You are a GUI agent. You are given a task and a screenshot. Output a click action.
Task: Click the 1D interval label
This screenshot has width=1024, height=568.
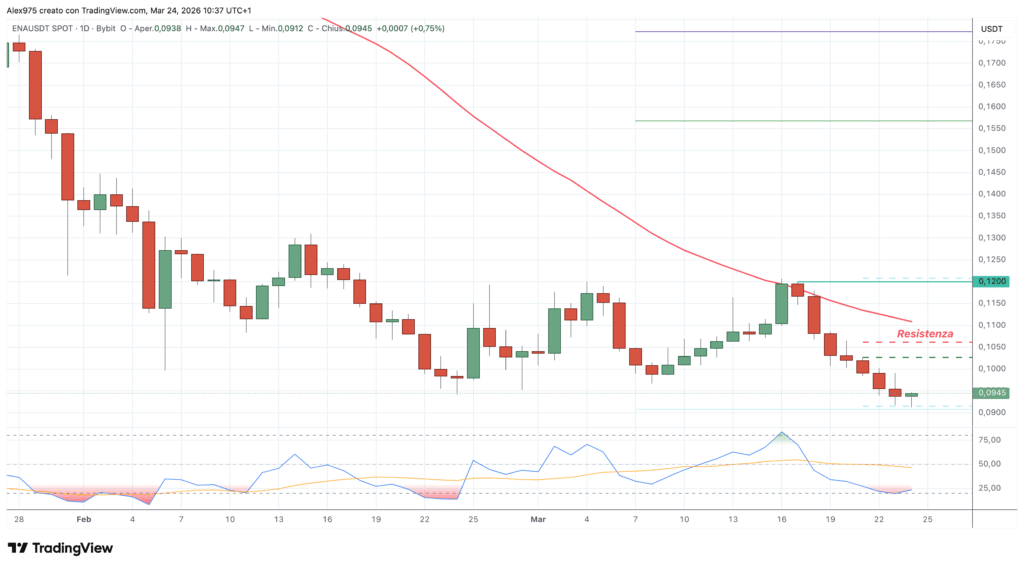(85, 29)
